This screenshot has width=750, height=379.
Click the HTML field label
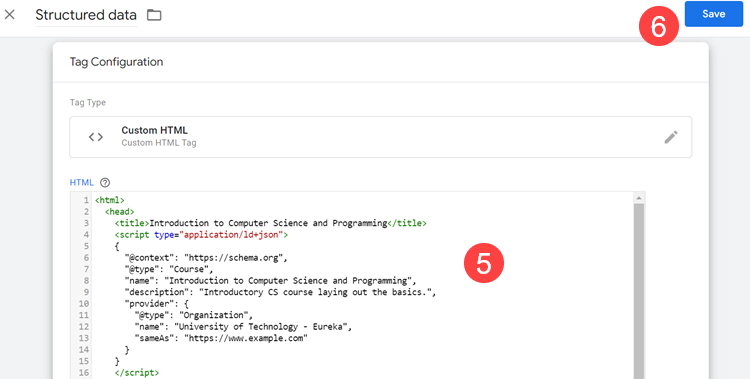(x=82, y=182)
